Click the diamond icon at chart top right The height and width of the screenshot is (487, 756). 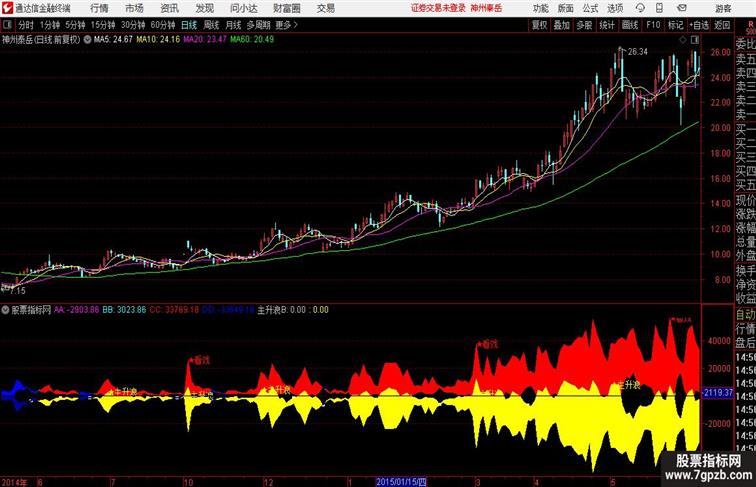[683, 40]
